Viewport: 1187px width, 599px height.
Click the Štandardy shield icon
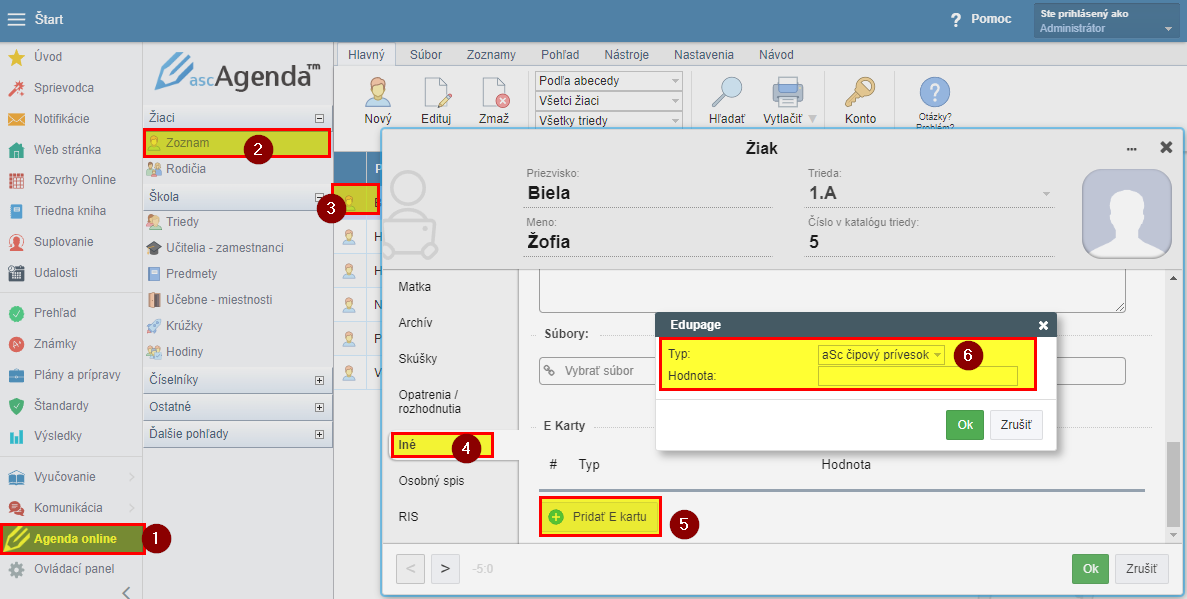[x=16, y=406]
